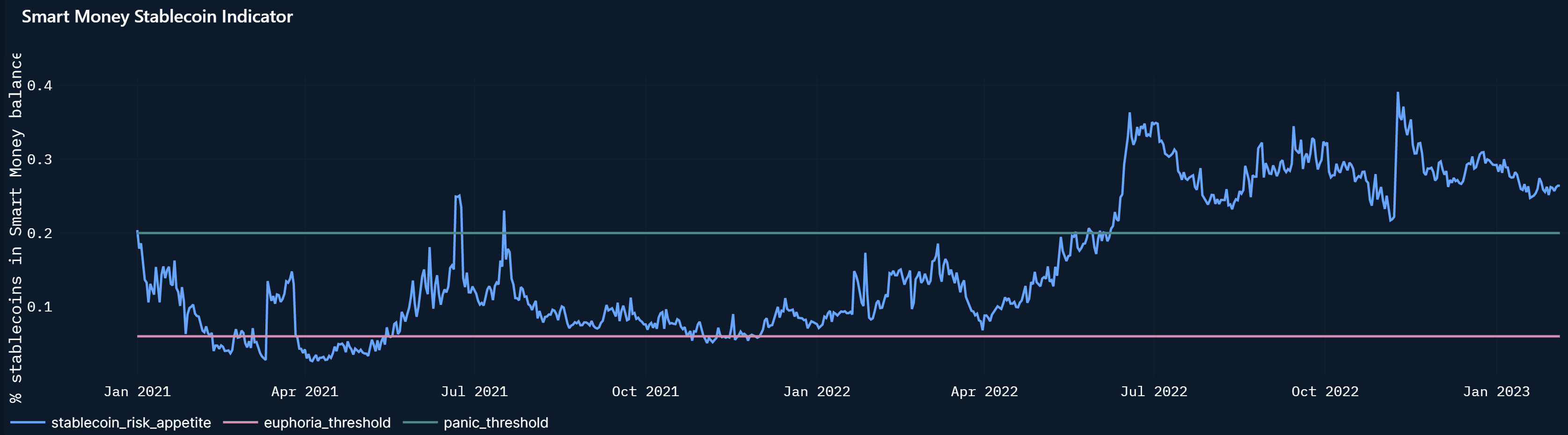Image resolution: width=1568 pixels, height=435 pixels.
Task: Click the Oct 2022 x-axis label
Action: pos(1325,391)
